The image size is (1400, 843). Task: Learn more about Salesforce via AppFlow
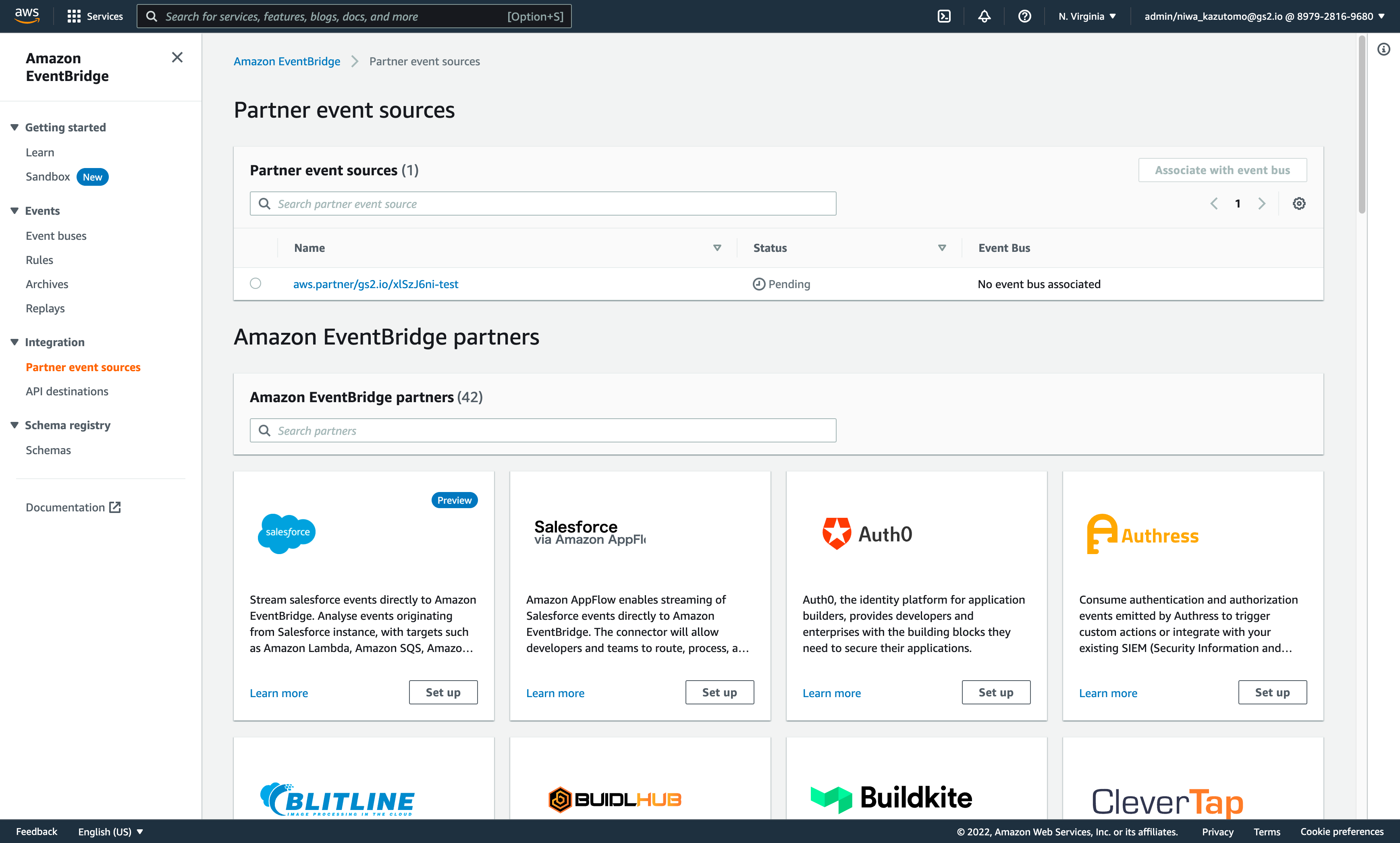tap(555, 693)
